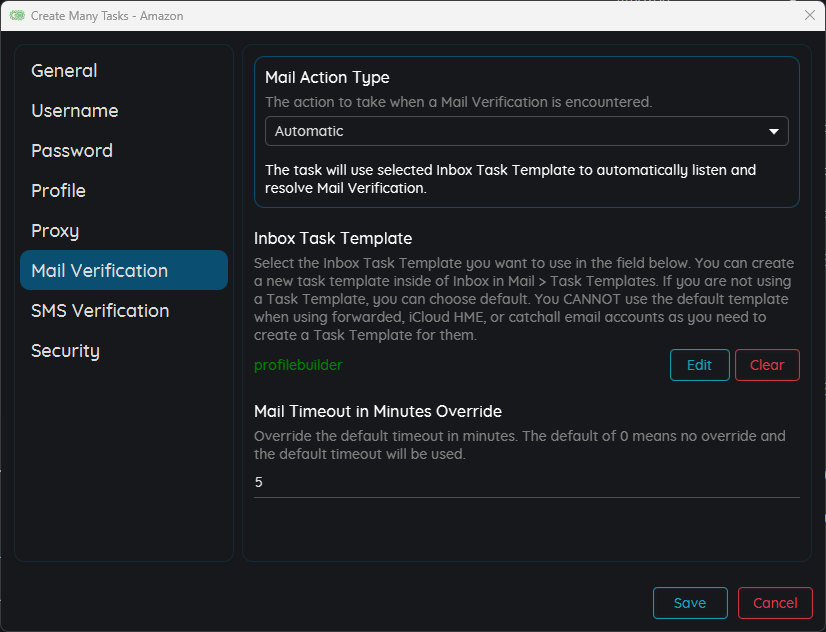Click the Mail Action Type heading
This screenshot has width=826, height=632.
point(327,77)
